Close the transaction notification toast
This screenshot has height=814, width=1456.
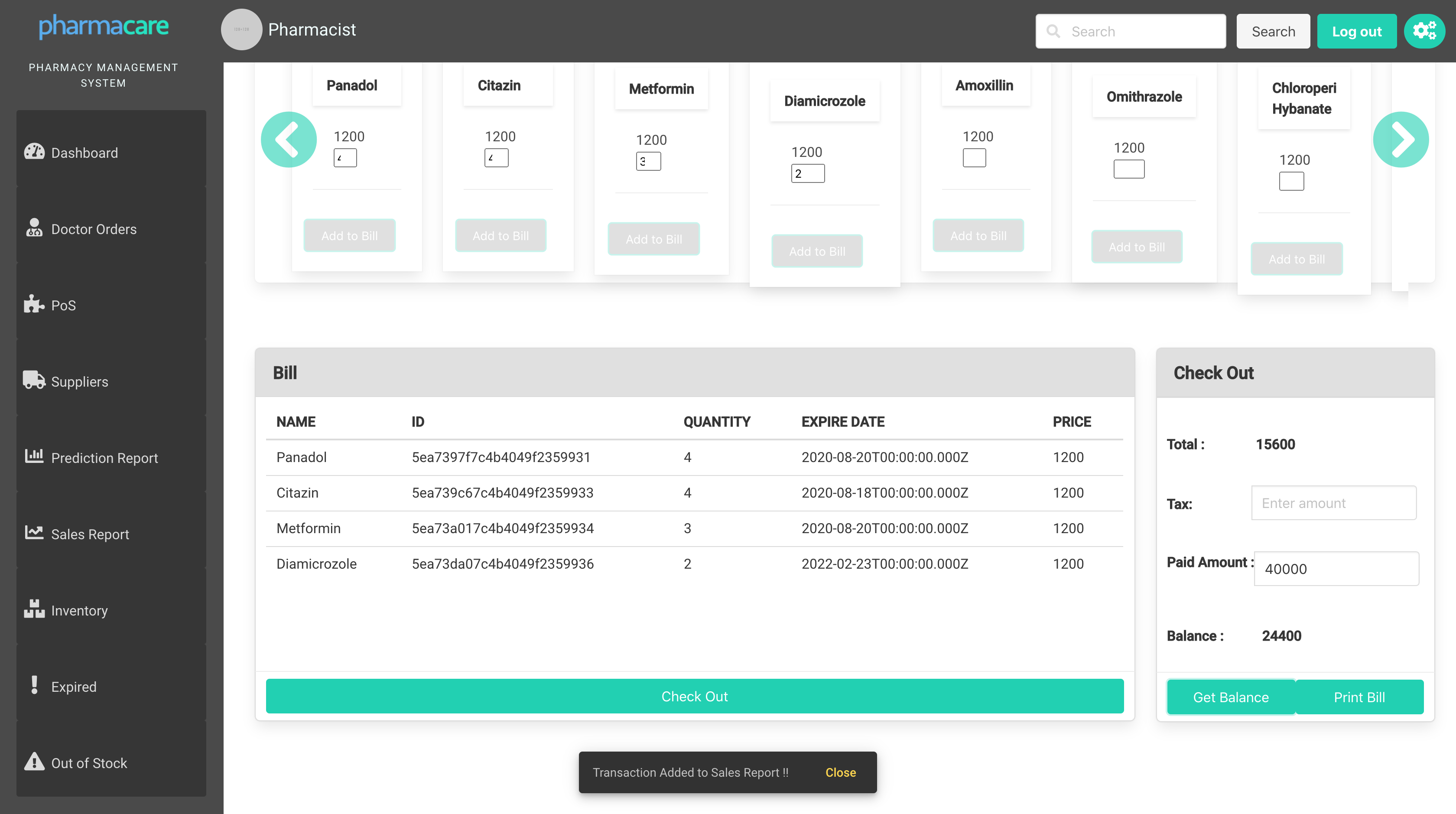[x=840, y=772]
